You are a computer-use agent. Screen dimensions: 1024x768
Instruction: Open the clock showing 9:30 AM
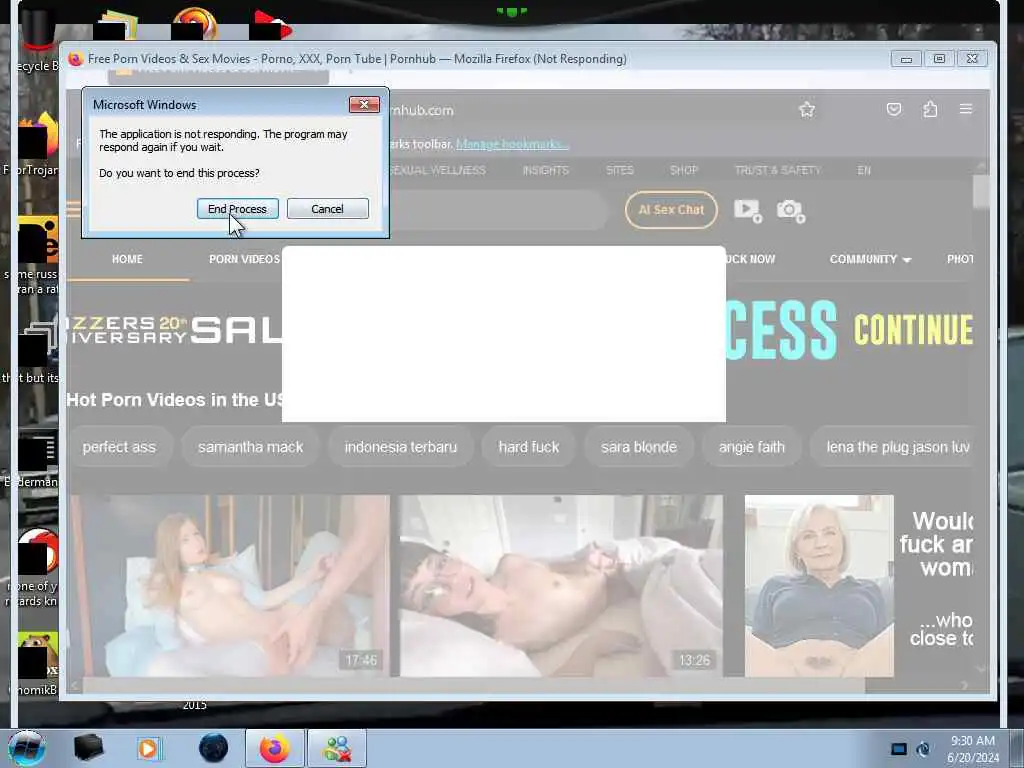[973, 749]
